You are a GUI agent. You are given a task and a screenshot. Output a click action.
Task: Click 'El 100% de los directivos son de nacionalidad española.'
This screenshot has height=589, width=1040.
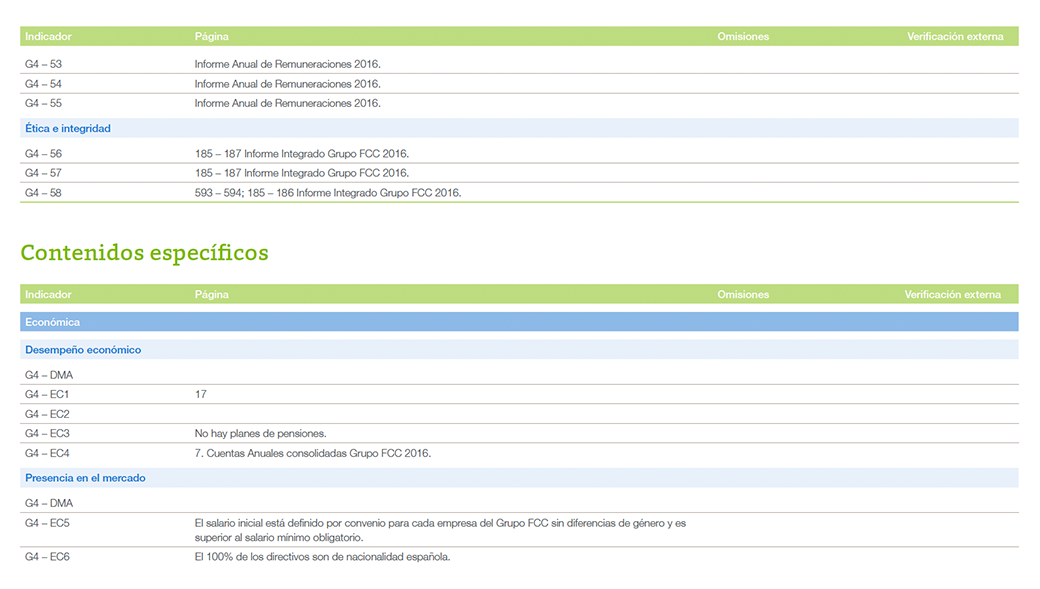pos(322,557)
